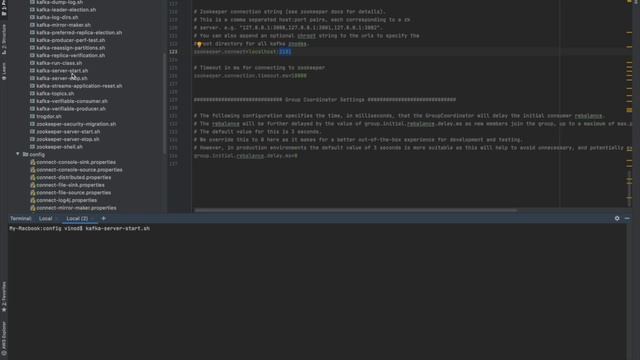This screenshot has width=640, height=360.
Task: Open the Project tool window tab
Action: point(4,8)
